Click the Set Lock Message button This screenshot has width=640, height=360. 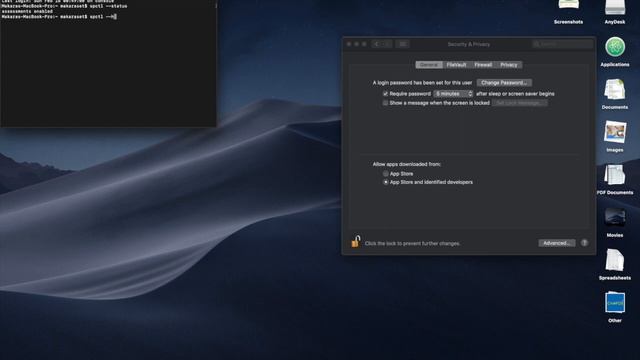click(x=519, y=103)
